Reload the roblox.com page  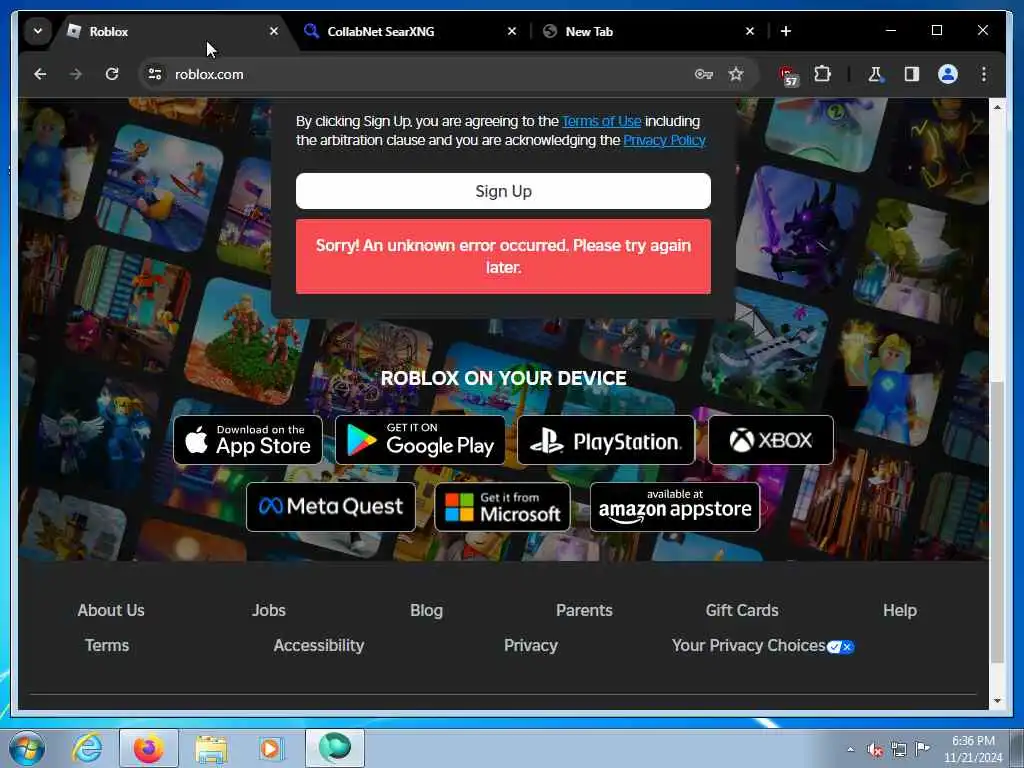click(x=112, y=74)
